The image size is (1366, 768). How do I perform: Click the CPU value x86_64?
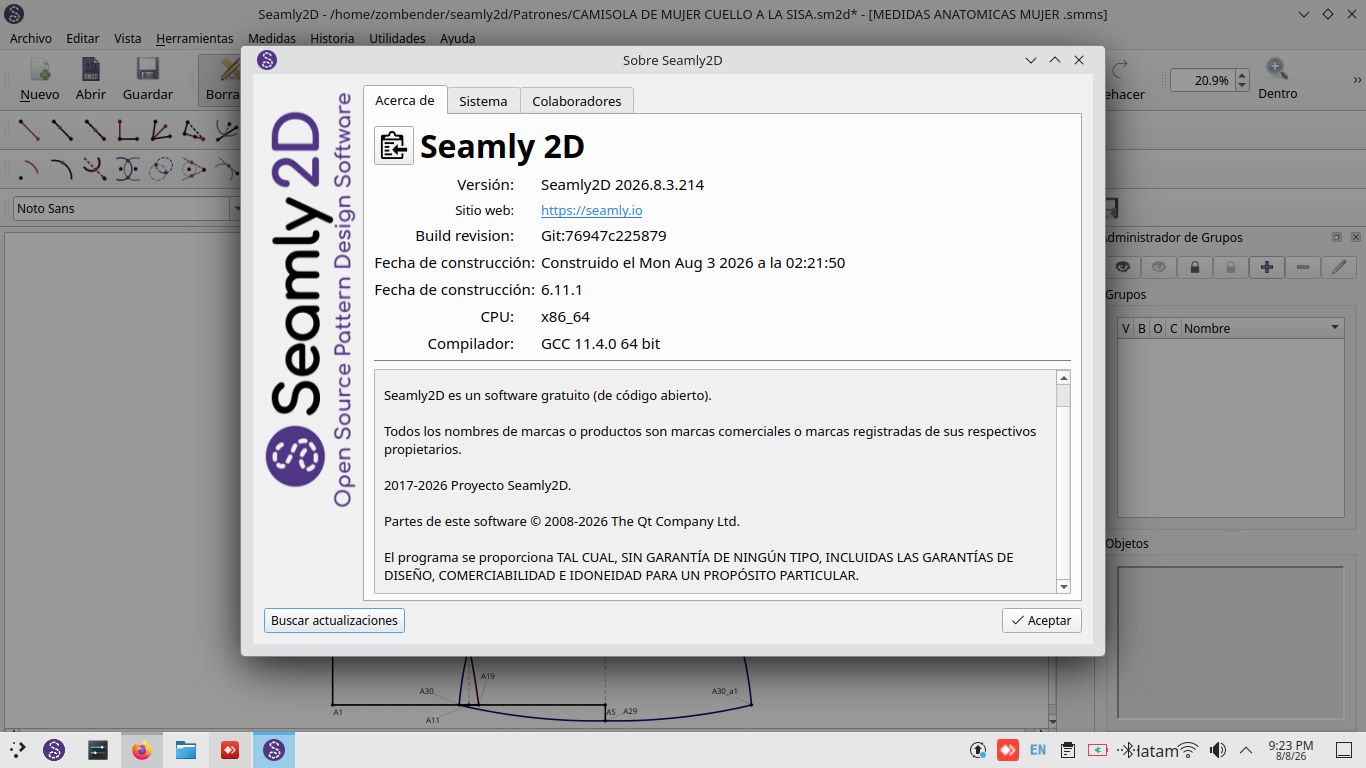[x=565, y=317]
